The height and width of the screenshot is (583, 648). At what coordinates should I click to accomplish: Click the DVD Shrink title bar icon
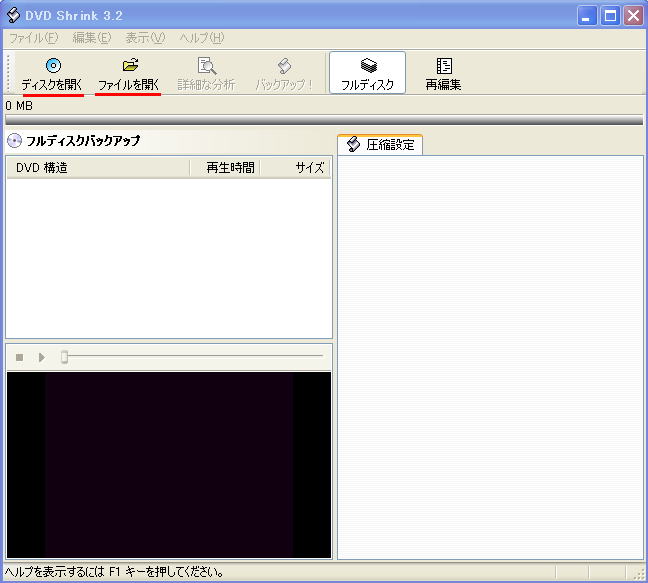(13, 15)
